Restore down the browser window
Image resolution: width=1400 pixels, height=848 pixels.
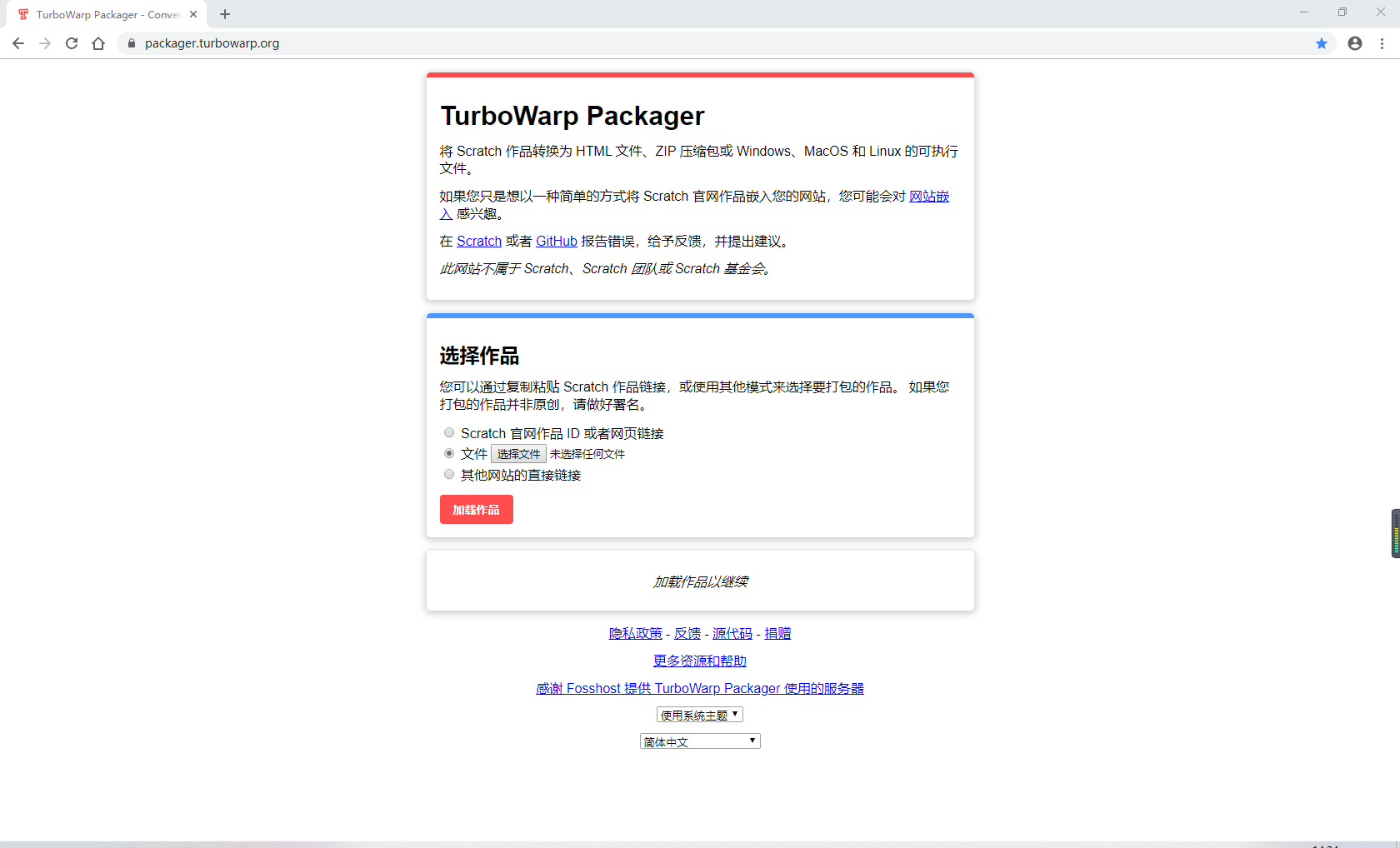[x=1342, y=12]
